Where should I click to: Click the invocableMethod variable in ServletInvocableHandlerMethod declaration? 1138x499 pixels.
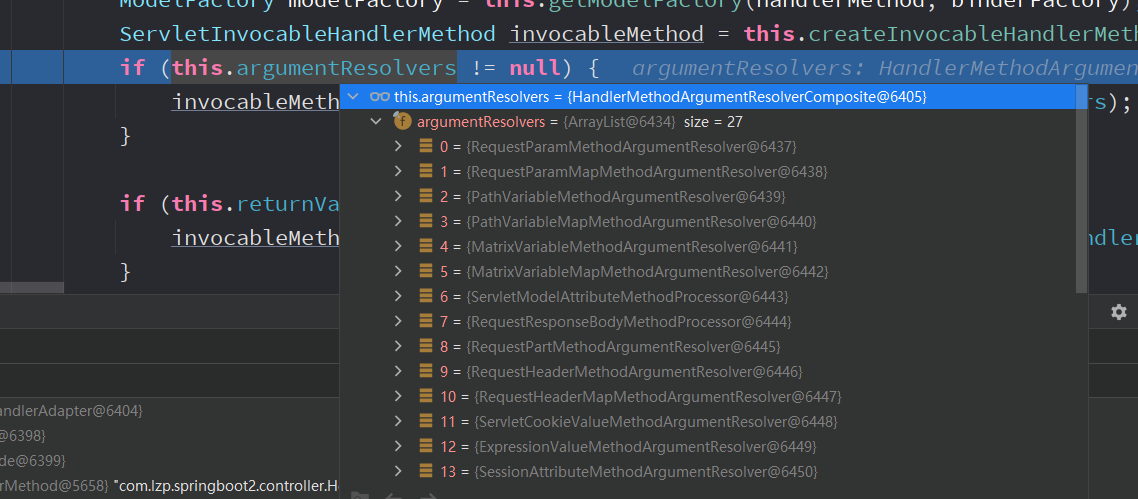point(606,34)
